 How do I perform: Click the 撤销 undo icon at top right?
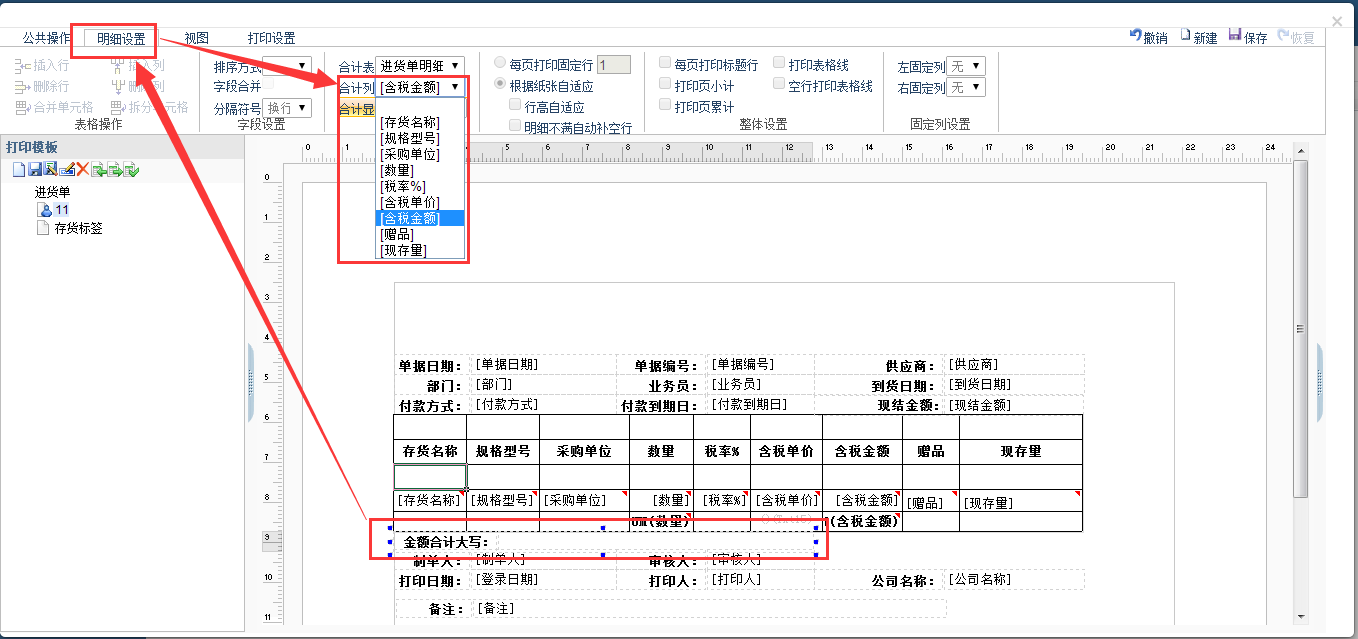(x=1135, y=36)
